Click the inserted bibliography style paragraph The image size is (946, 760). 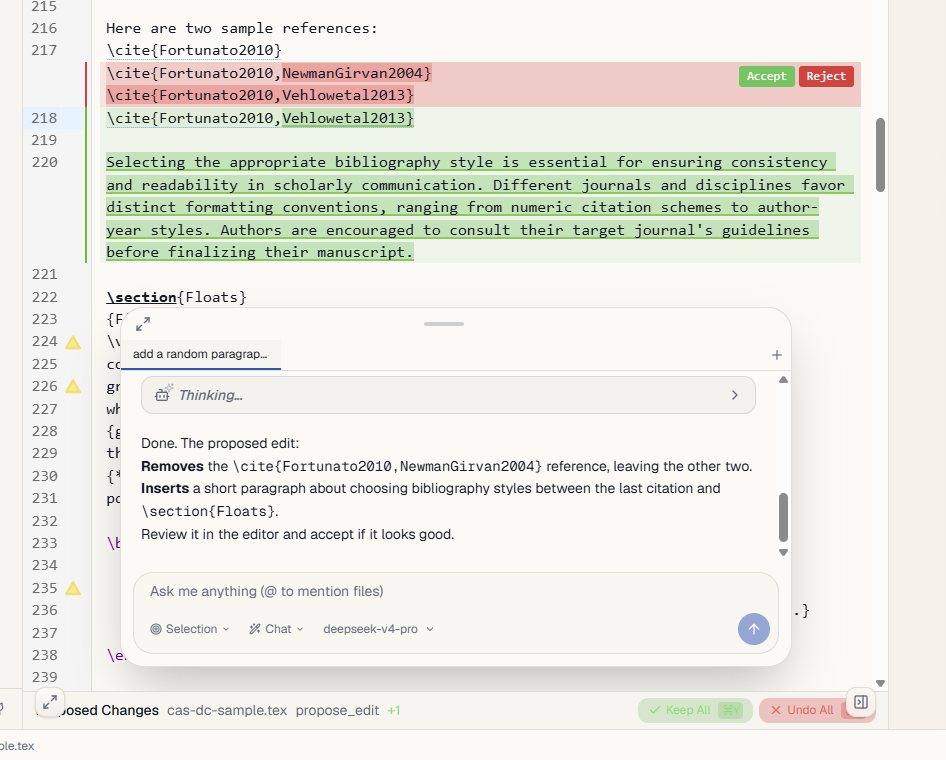[480, 207]
